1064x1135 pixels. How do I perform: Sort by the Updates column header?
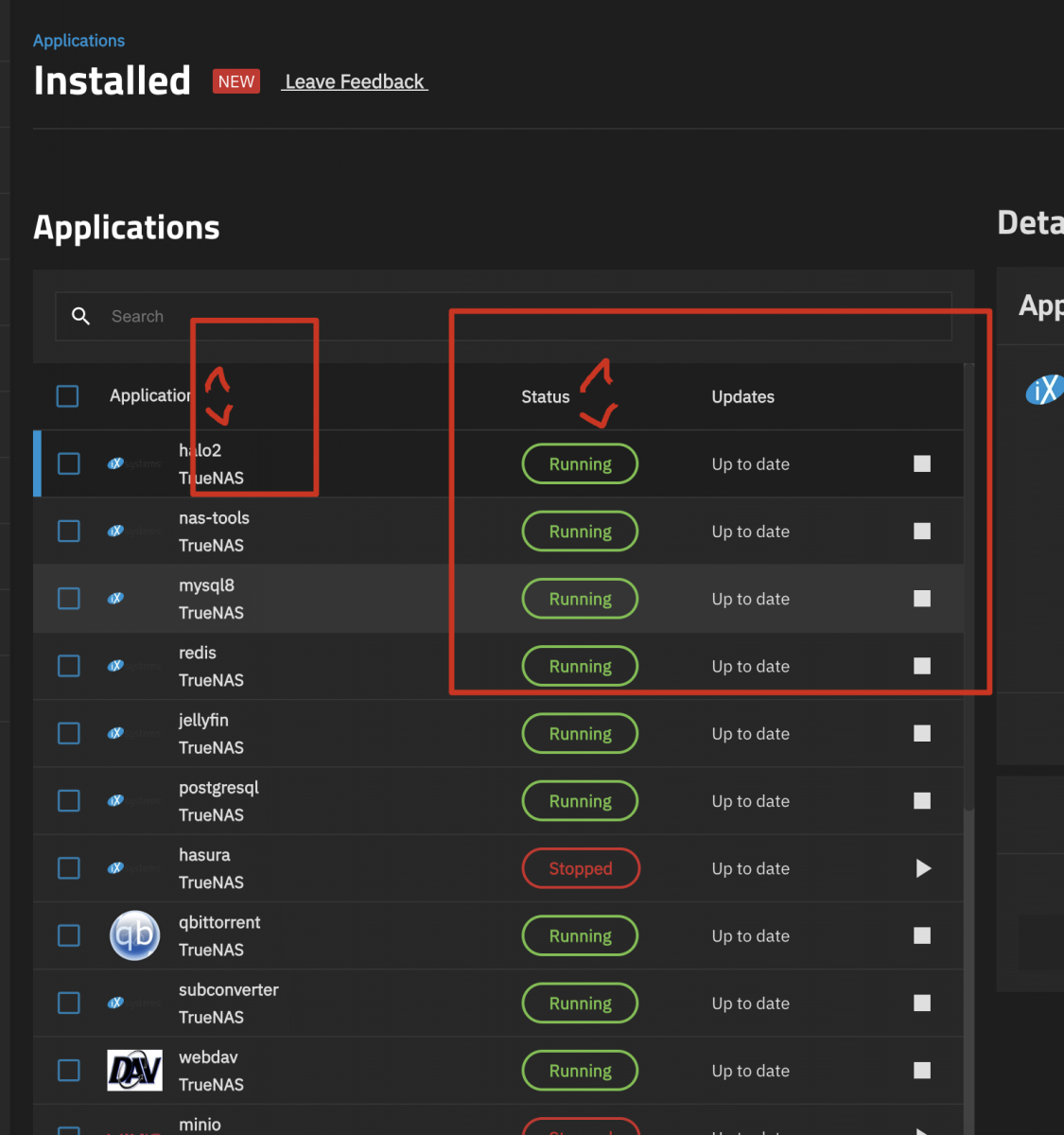(x=742, y=397)
